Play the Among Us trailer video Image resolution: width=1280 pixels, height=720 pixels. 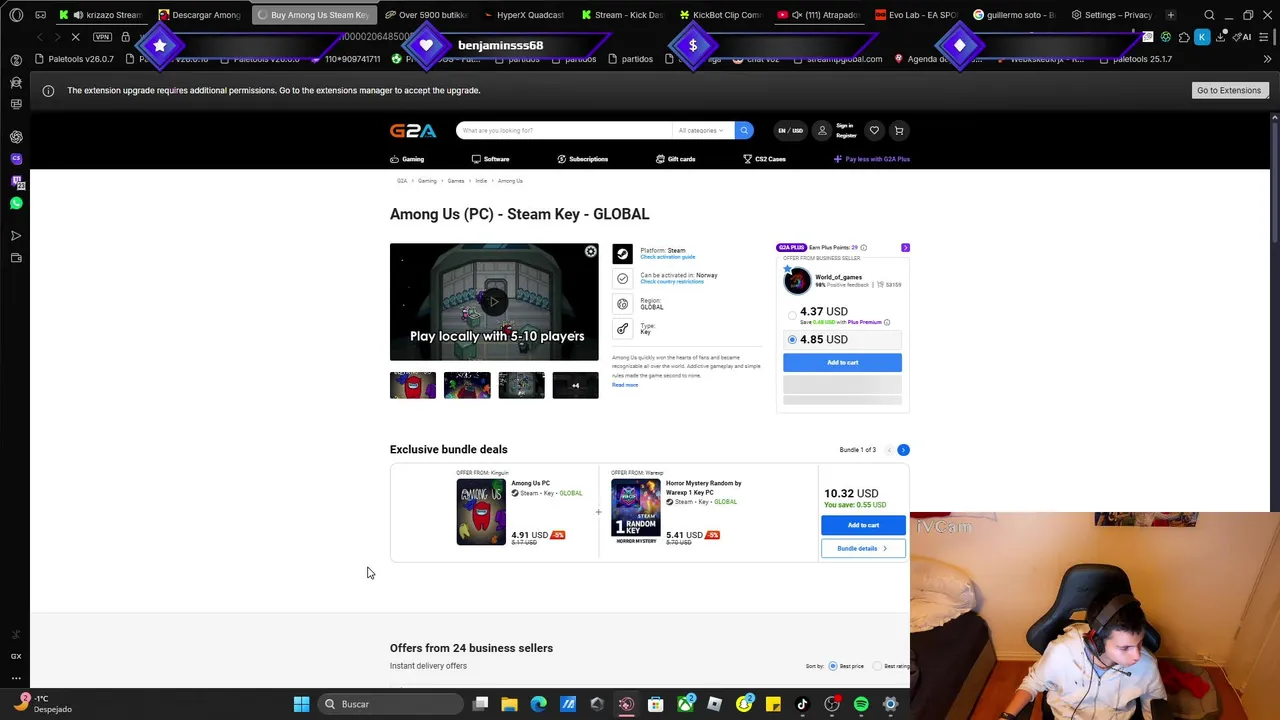[494, 301]
